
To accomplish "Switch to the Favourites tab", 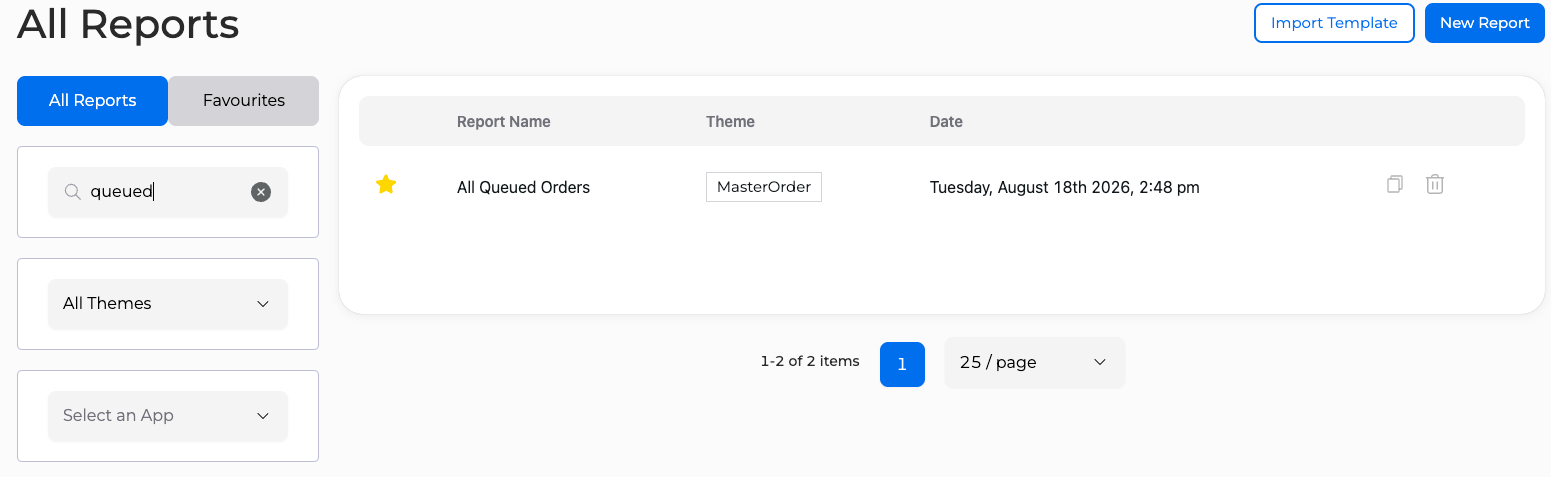I will click(244, 101).
